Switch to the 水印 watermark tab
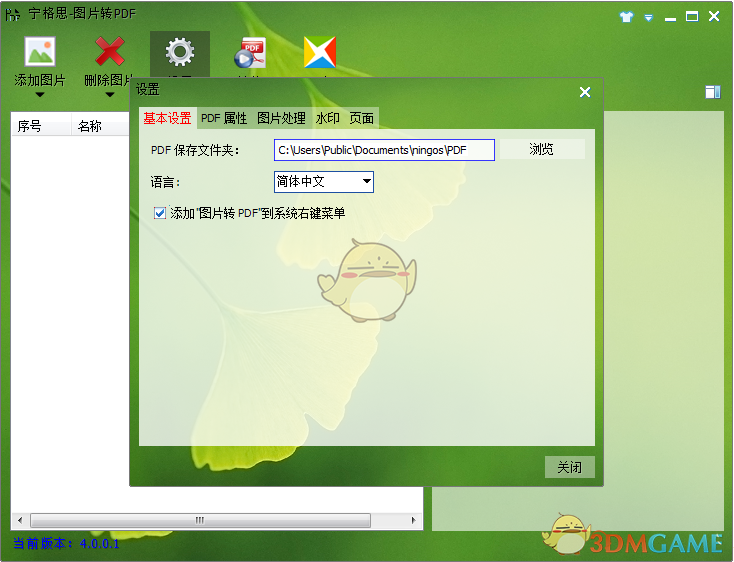Image resolution: width=734 pixels, height=562 pixels. click(x=328, y=118)
